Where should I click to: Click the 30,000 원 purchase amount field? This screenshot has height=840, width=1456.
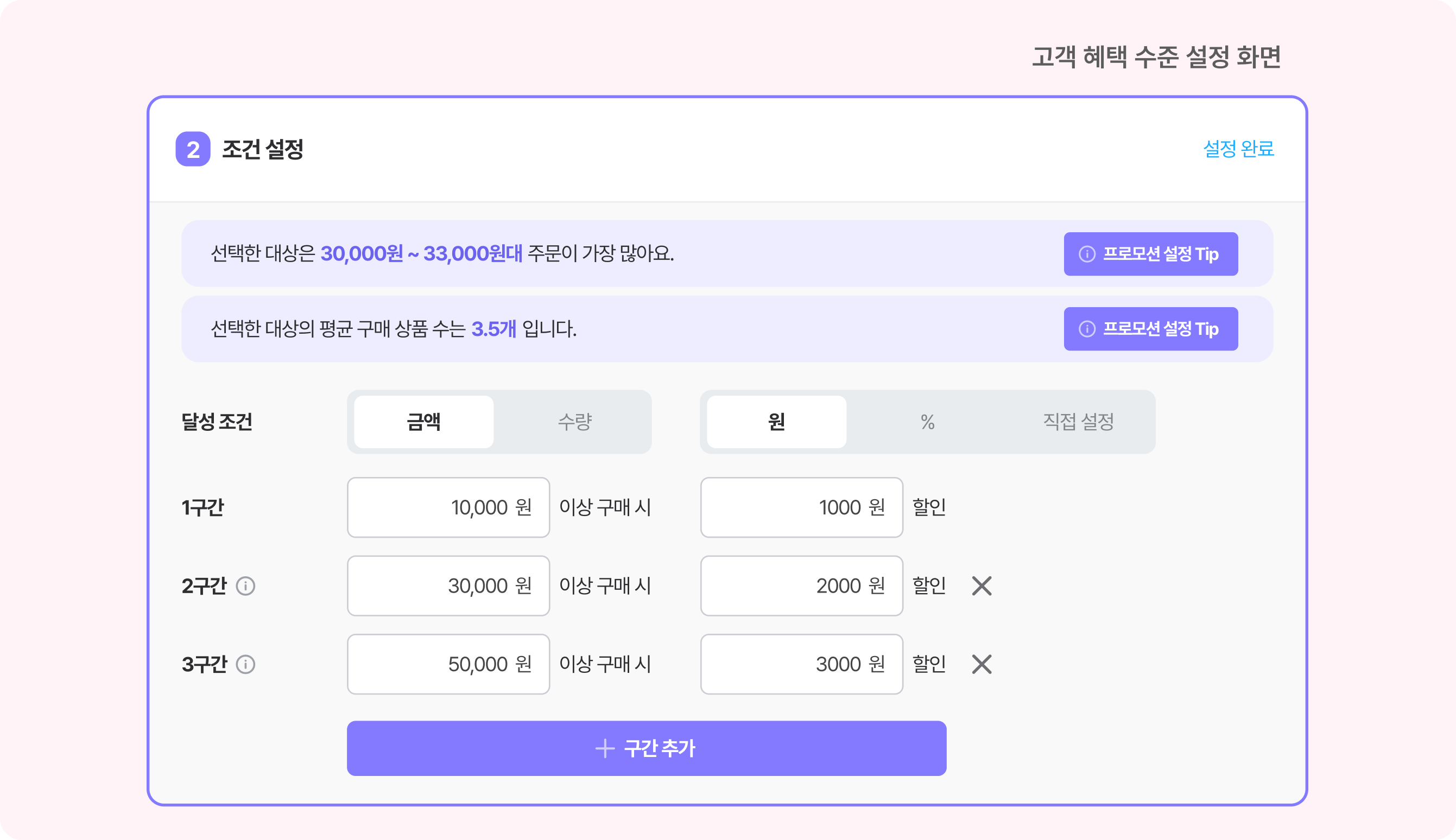pyautogui.click(x=448, y=586)
